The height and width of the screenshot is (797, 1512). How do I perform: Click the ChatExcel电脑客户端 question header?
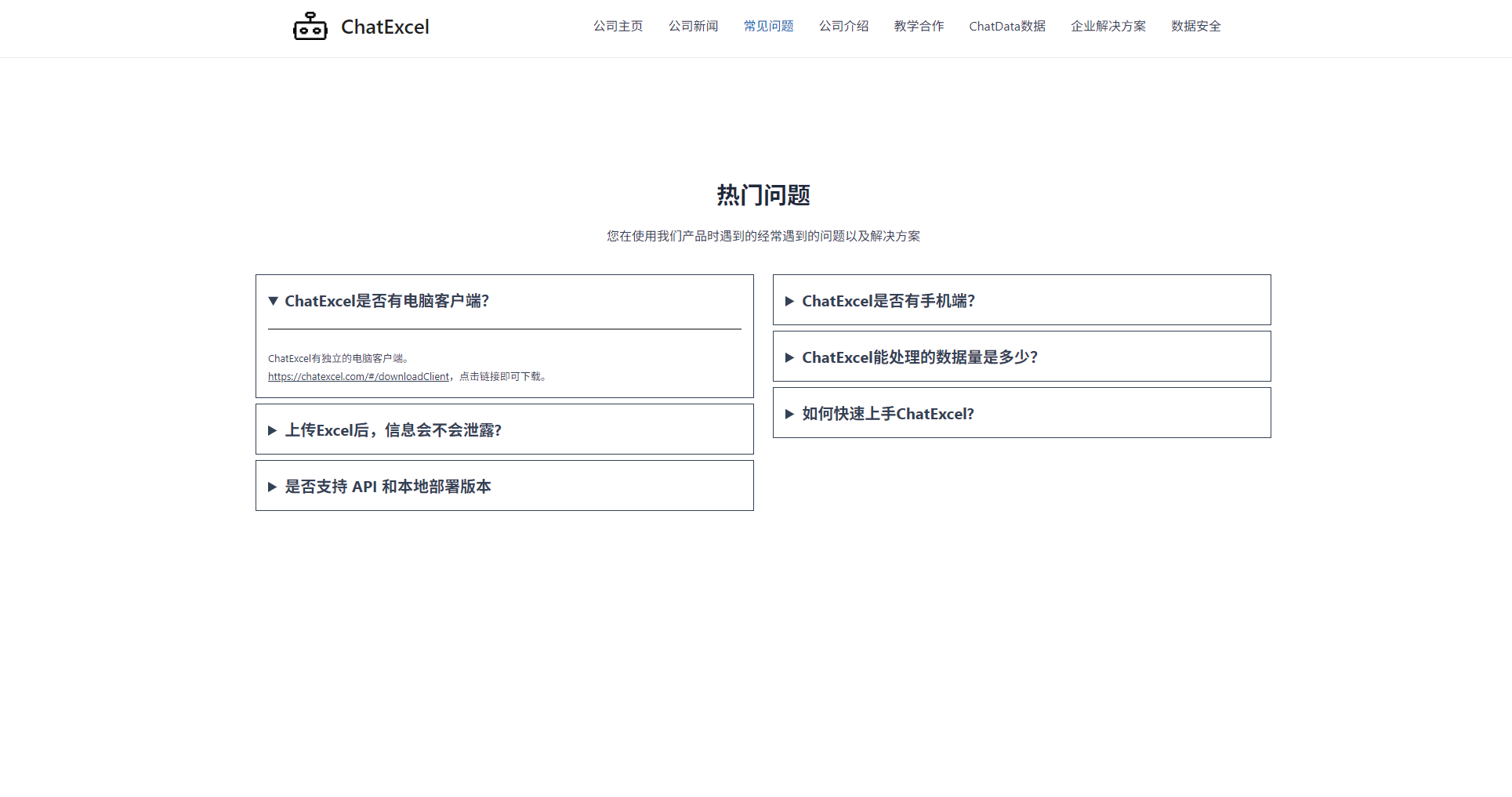387,301
